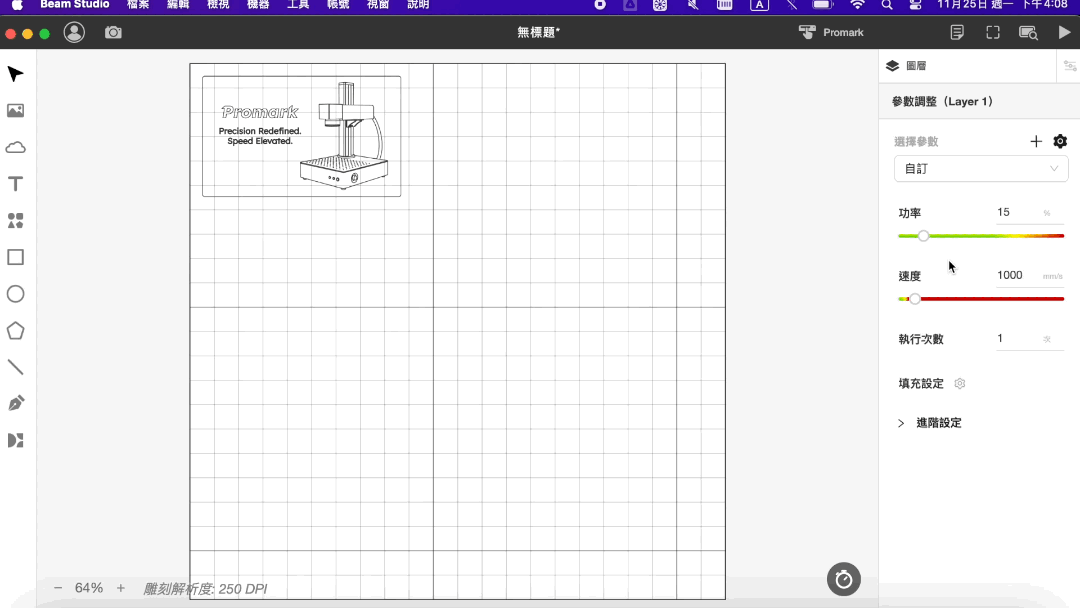Image resolution: width=1080 pixels, height=608 pixels.
Task: Start job with the play button
Action: pyautogui.click(x=1064, y=32)
